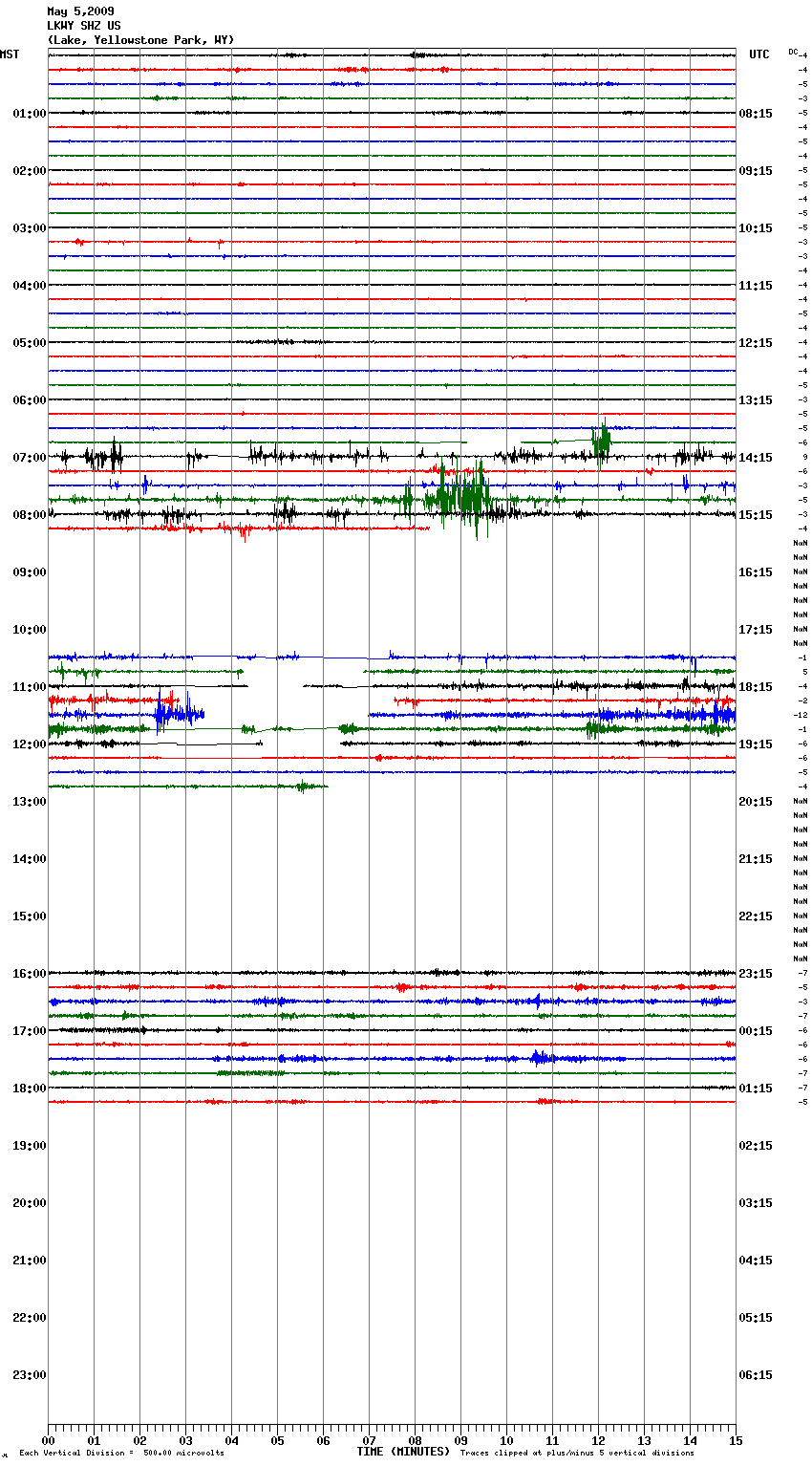
Task: Select the MST hour label '12:00'
Action: tap(30, 744)
